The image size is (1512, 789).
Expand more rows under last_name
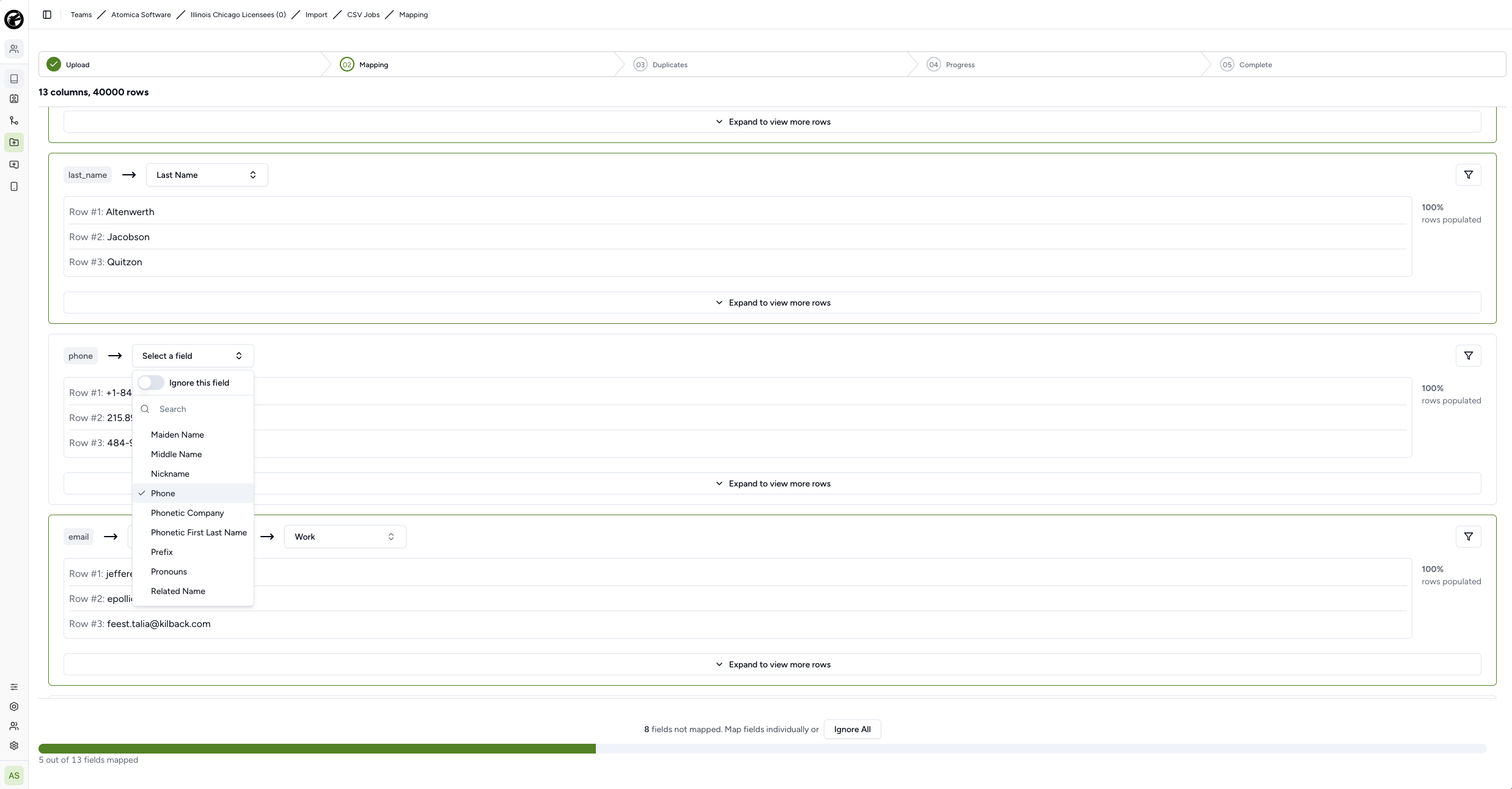pyautogui.click(x=772, y=303)
